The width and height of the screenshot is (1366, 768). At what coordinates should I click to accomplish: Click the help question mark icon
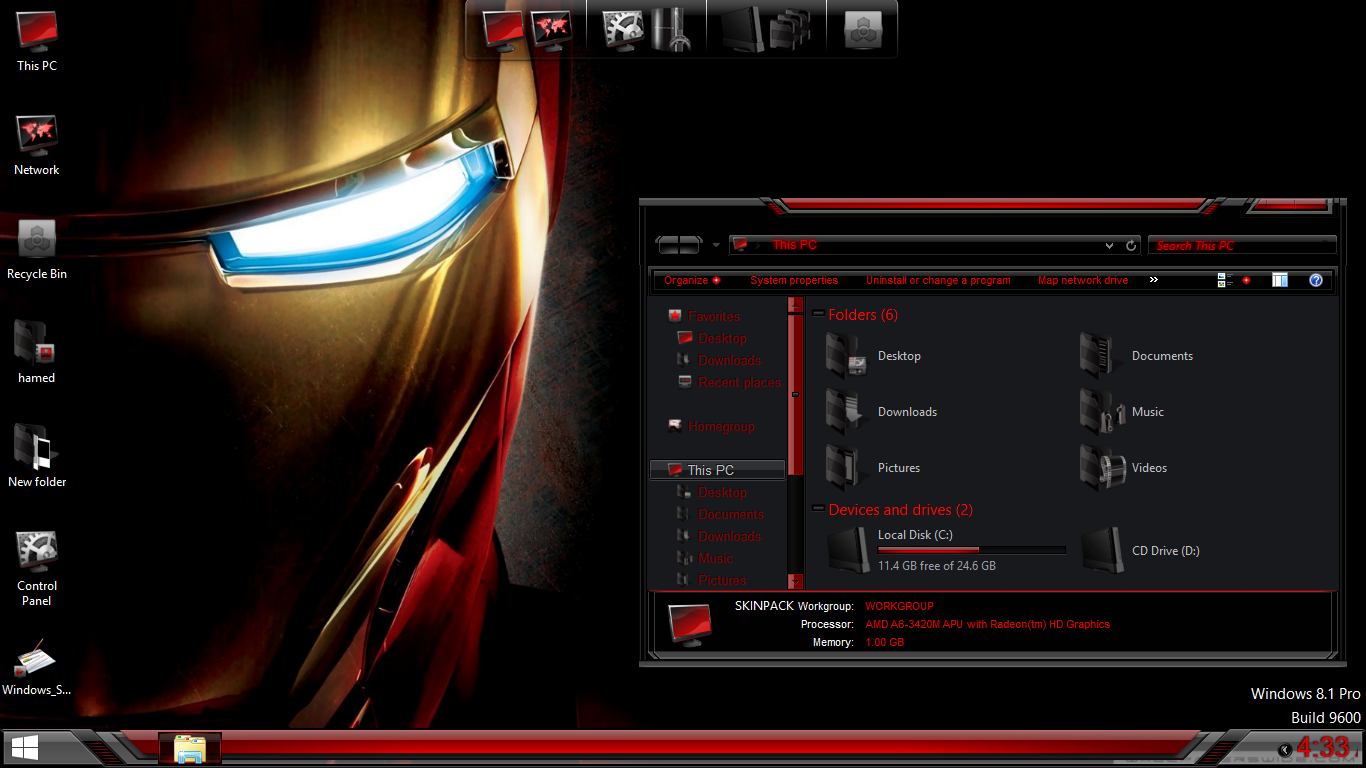pos(1316,281)
